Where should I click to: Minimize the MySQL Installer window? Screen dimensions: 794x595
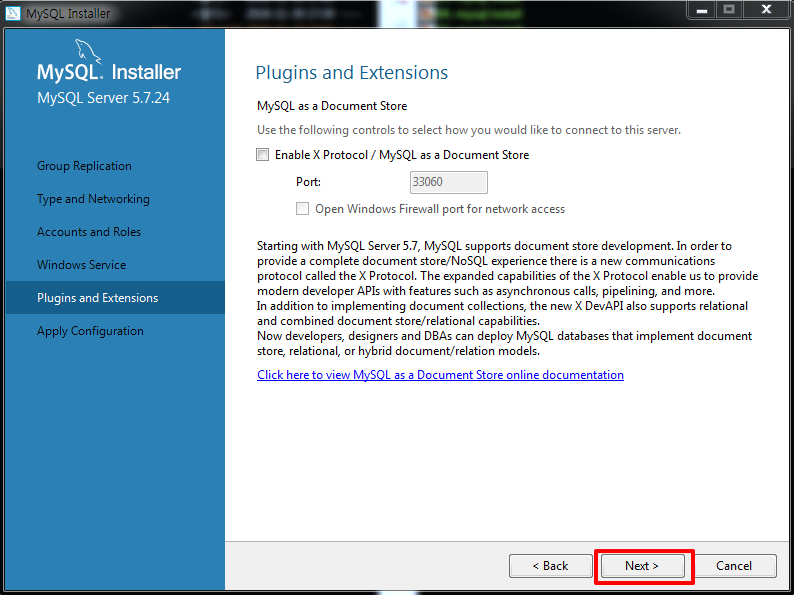coord(701,10)
